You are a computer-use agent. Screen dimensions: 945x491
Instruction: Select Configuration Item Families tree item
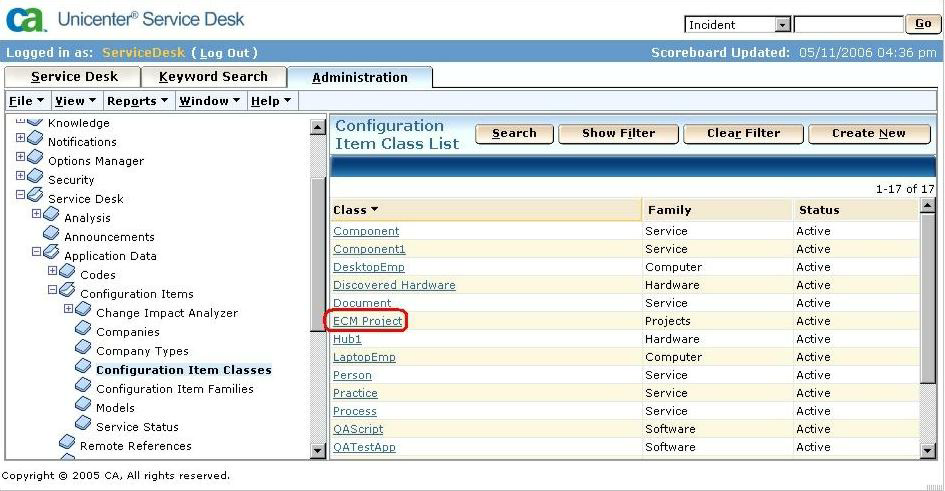175,389
